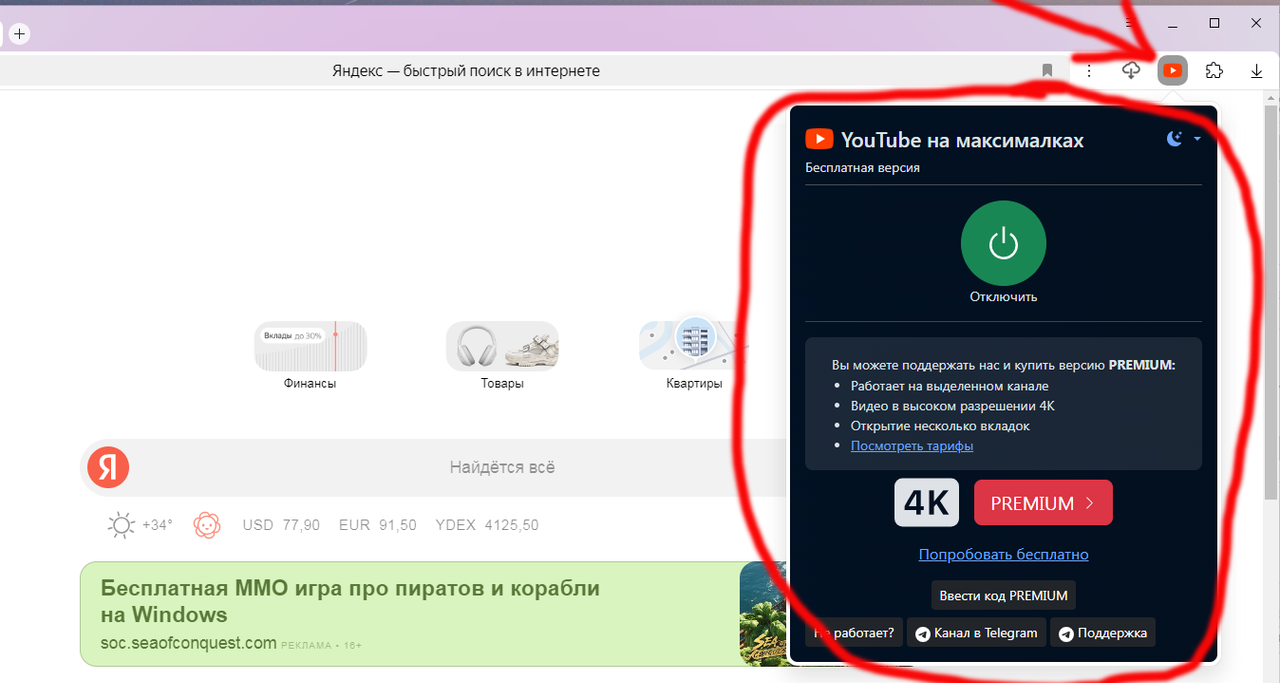This screenshot has height=683, width=1280.
Task: Click the Бесплатная версия label
Action: click(x=862, y=168)
